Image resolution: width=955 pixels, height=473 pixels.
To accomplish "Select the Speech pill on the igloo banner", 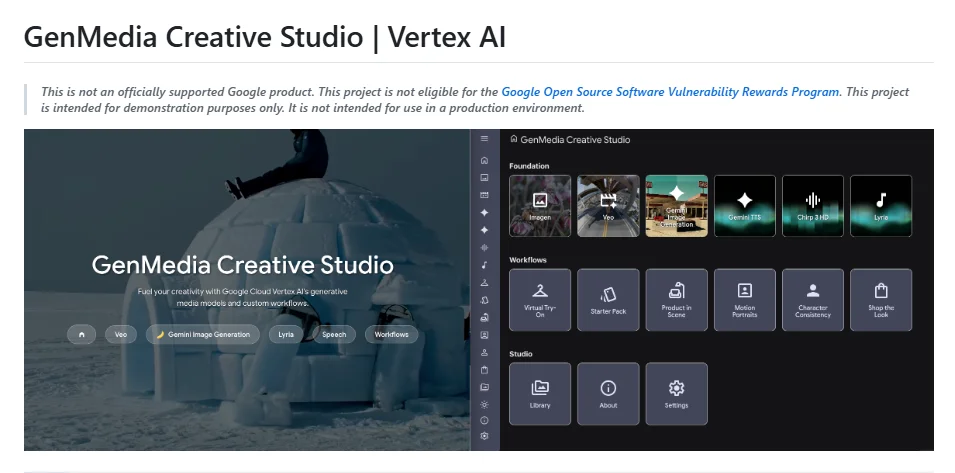I will pos(334,334).
